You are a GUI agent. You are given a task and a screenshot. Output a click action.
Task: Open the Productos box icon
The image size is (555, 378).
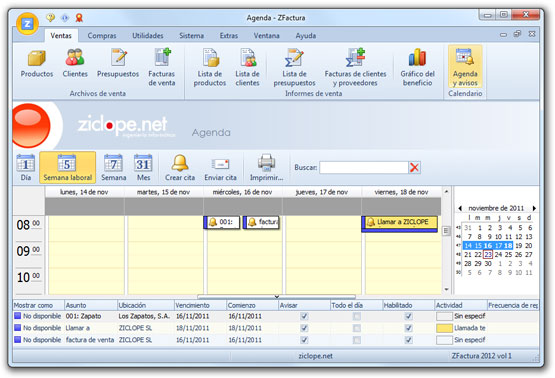[x=37, y=58]
